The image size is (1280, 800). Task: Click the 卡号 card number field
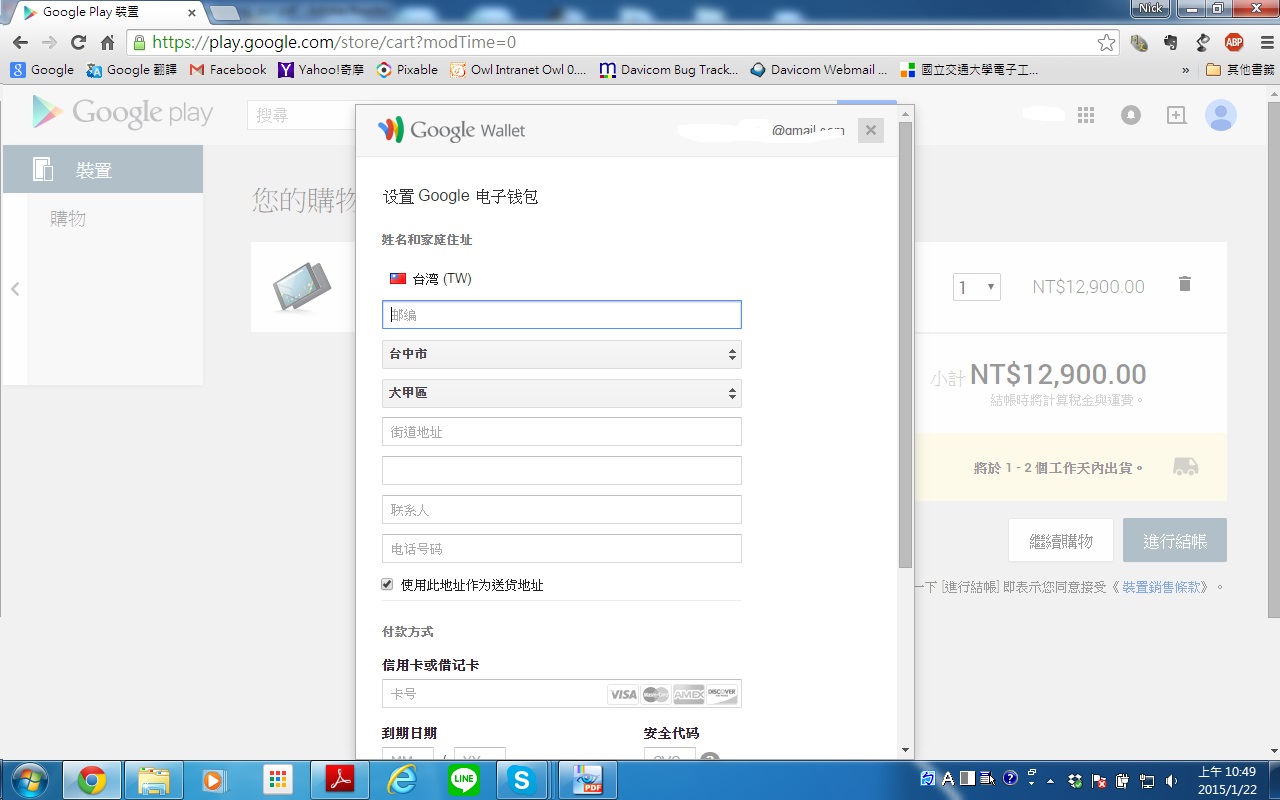[562, 693]
